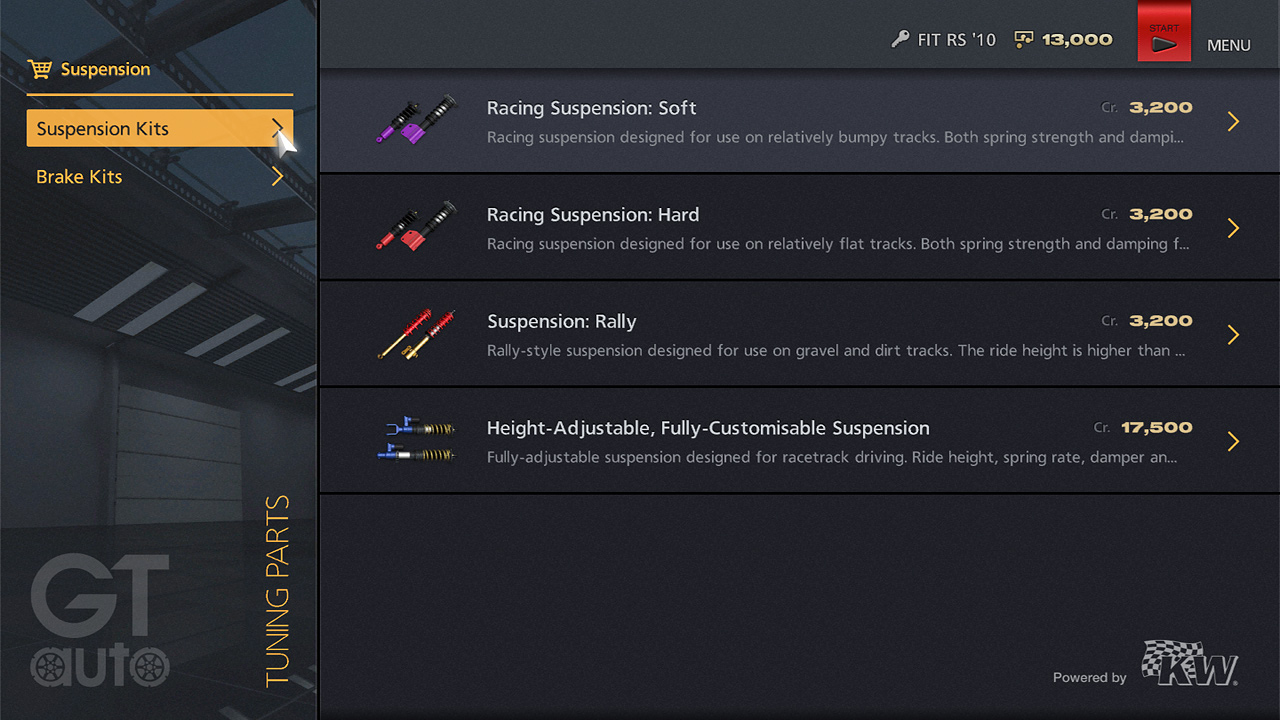The height and width of the screenshot is (720, 1280).
Task: Expand Racing Suspension: Soft arrow
Action: click(1233, 122)
